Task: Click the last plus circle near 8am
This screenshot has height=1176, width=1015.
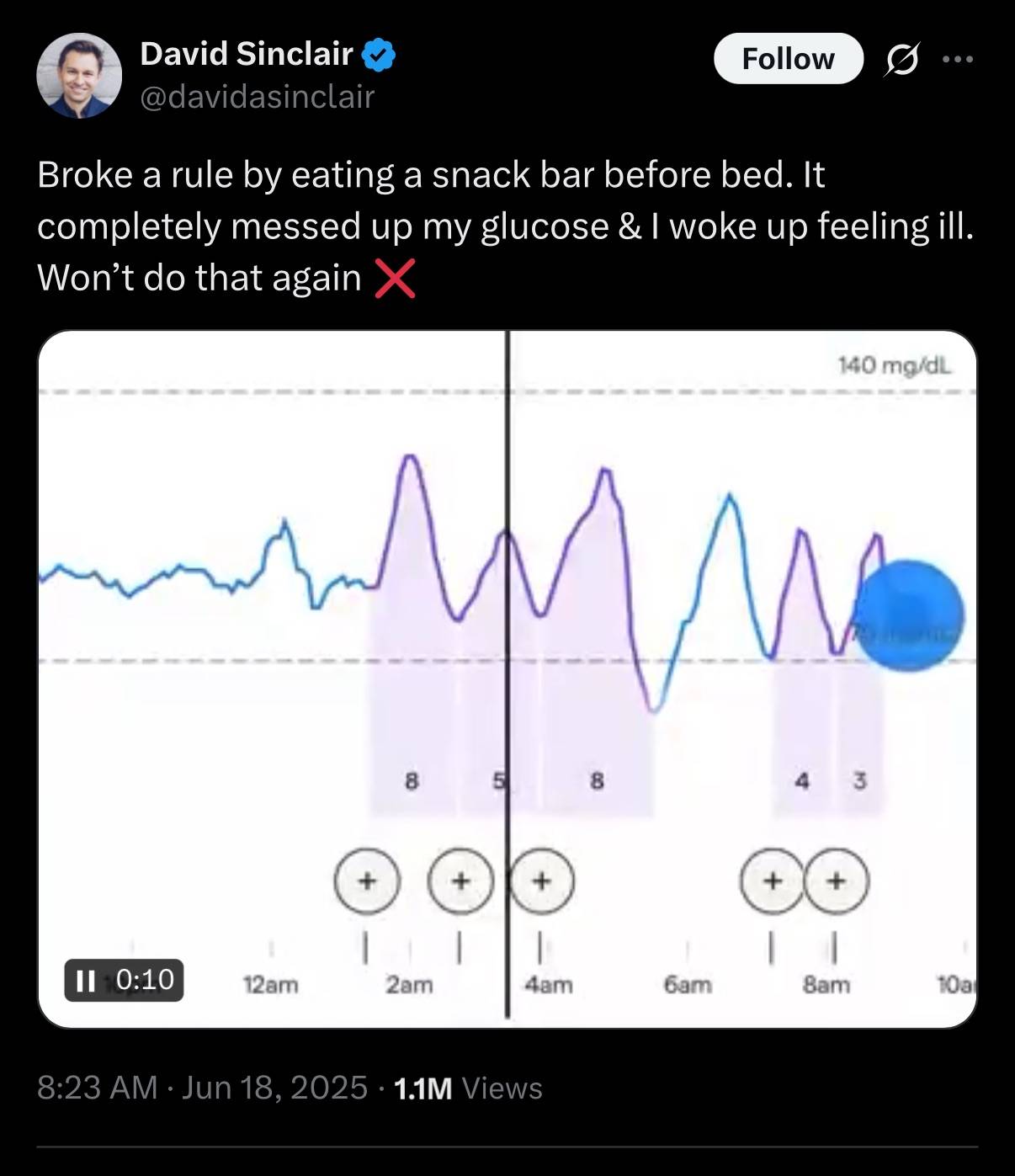Action: click(836, 881)
